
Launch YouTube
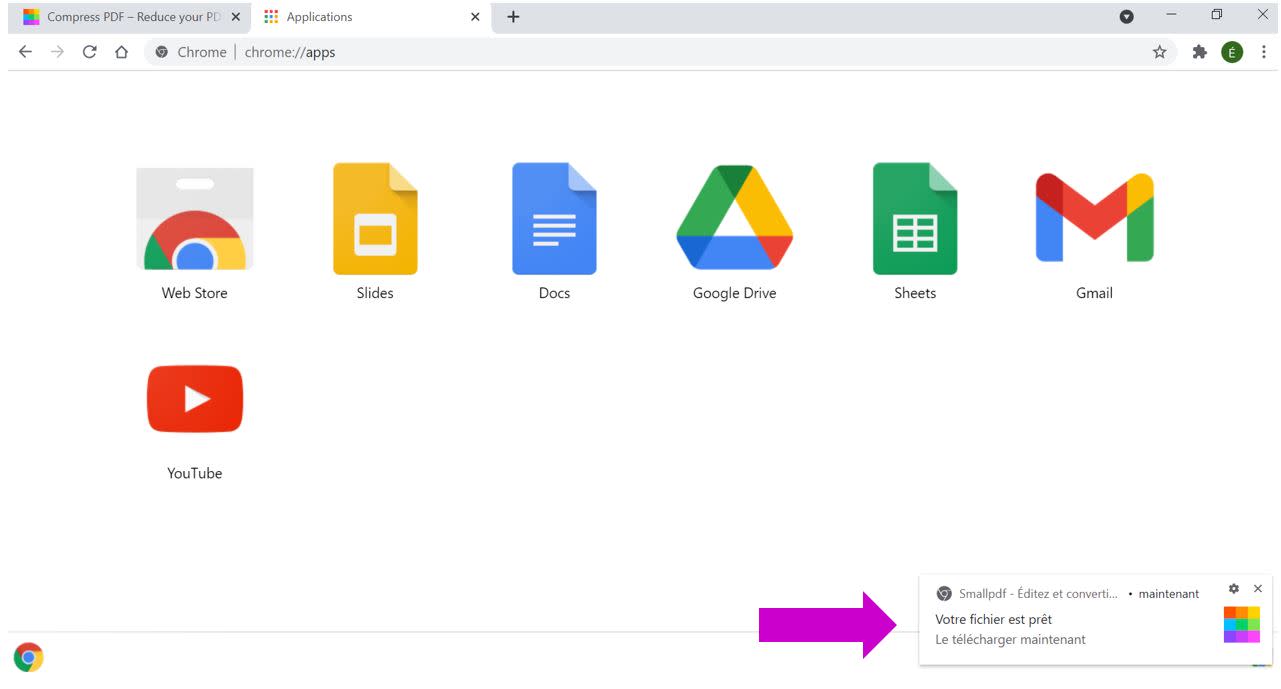tap(194, 398)
